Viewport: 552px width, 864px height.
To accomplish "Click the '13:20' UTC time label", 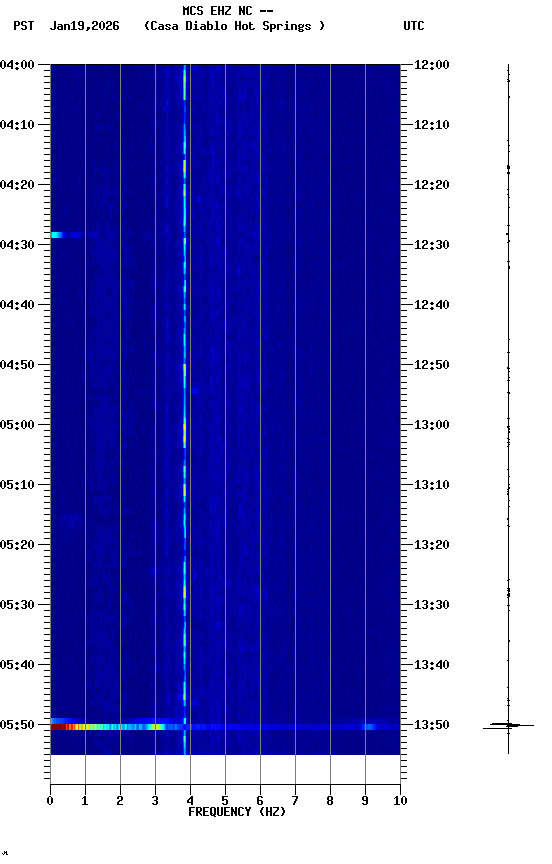I will [432, 545].
